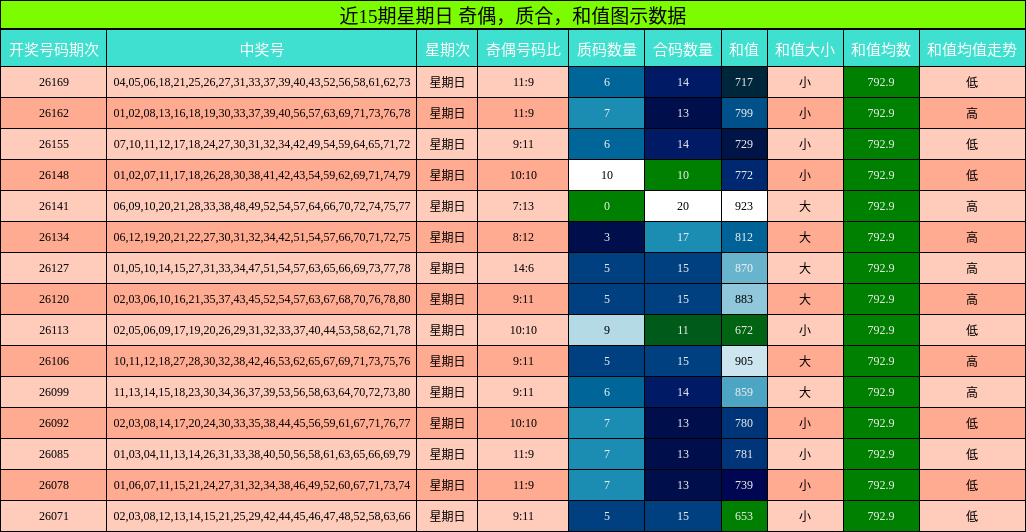Select draw period 26085
1026x532 pixels.
(54, 454)
